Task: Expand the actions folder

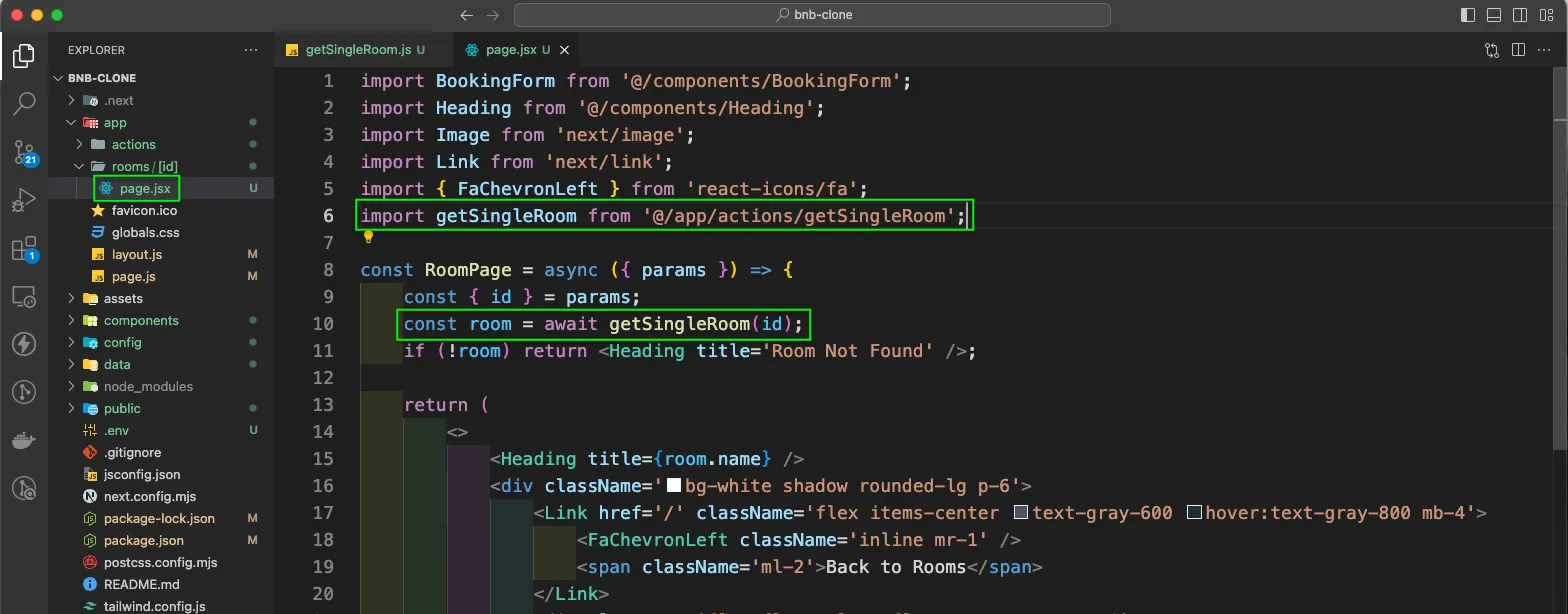Action: [x=79, y=144]
